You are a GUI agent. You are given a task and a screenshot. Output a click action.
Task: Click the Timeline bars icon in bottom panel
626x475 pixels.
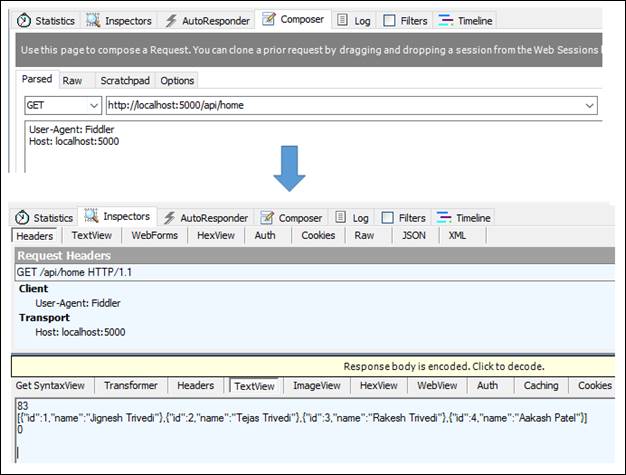(x=444, y=218)
